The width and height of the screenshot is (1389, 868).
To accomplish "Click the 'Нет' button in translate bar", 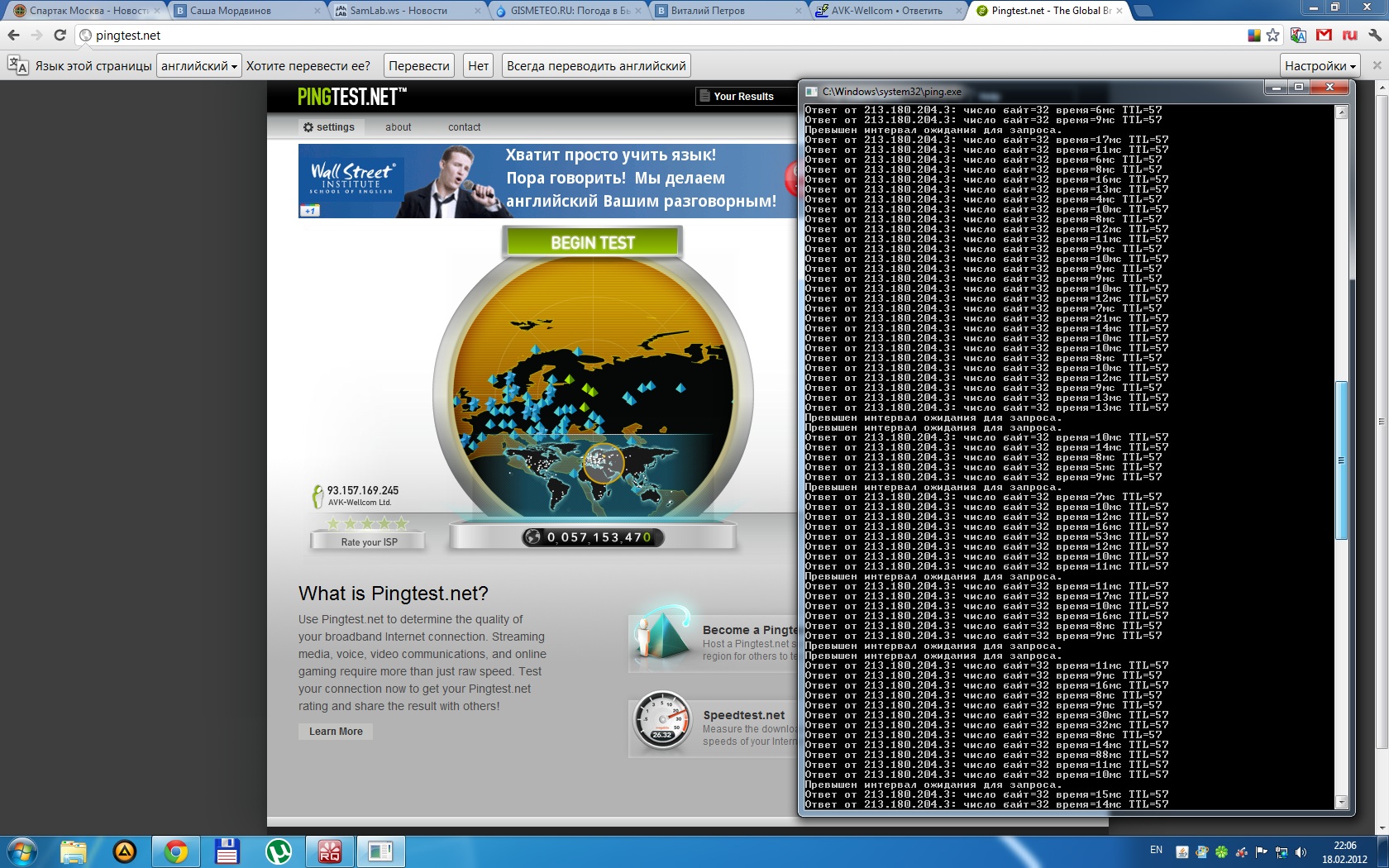I will [478, 66].
